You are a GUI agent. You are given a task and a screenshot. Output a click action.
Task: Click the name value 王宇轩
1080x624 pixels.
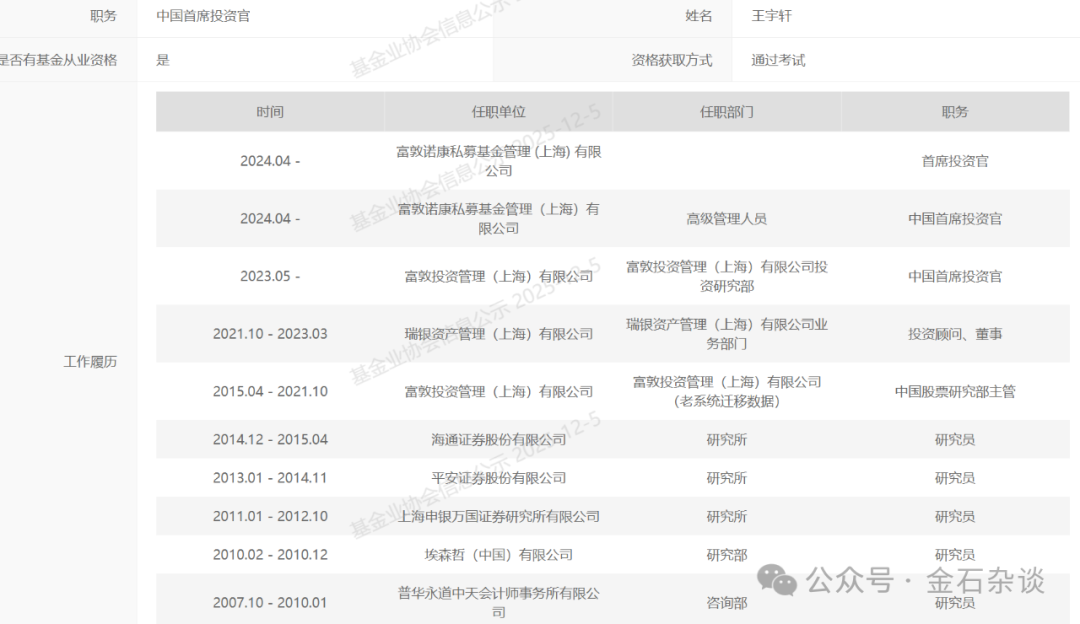click(771, 16)
